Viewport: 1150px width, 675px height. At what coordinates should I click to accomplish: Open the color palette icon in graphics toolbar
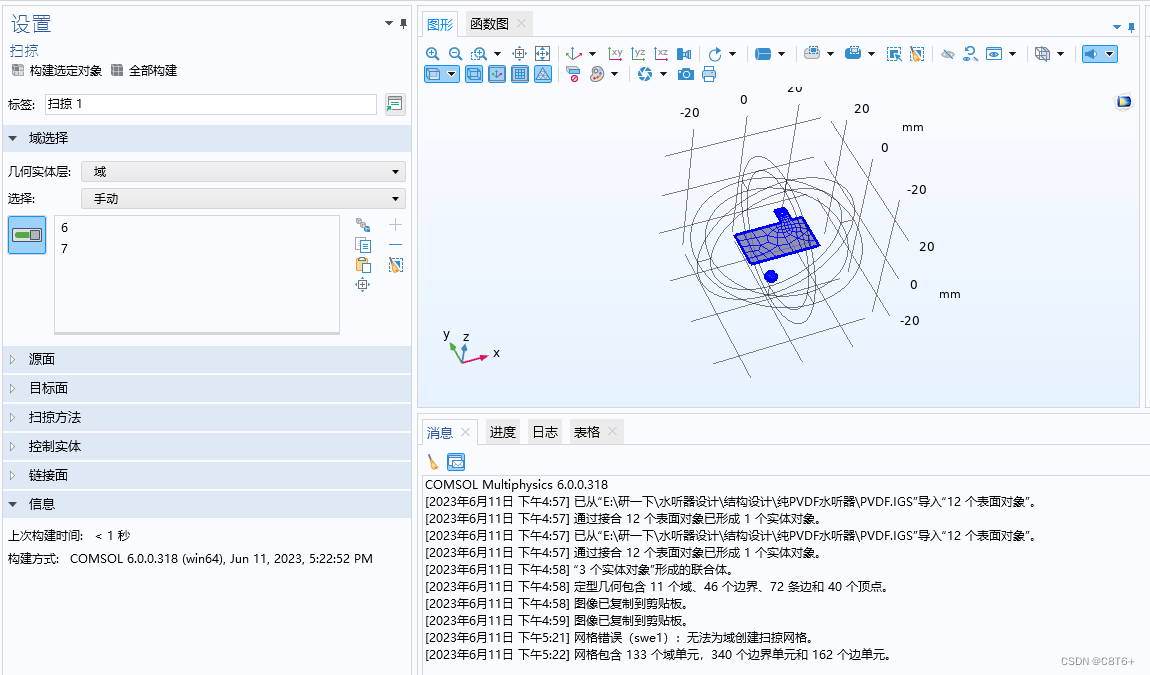(595, 73)
